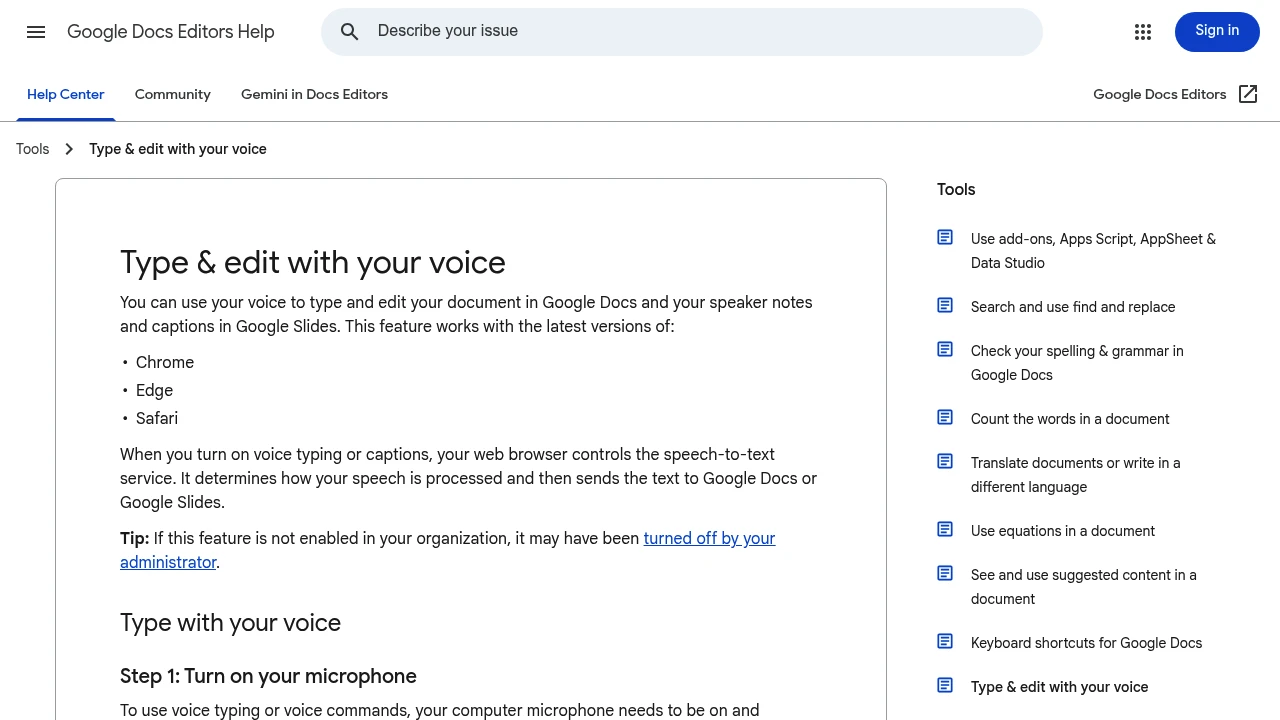Click the 'Describe your issue' search field
The image size is (1280, 720).
click(682, 32)
